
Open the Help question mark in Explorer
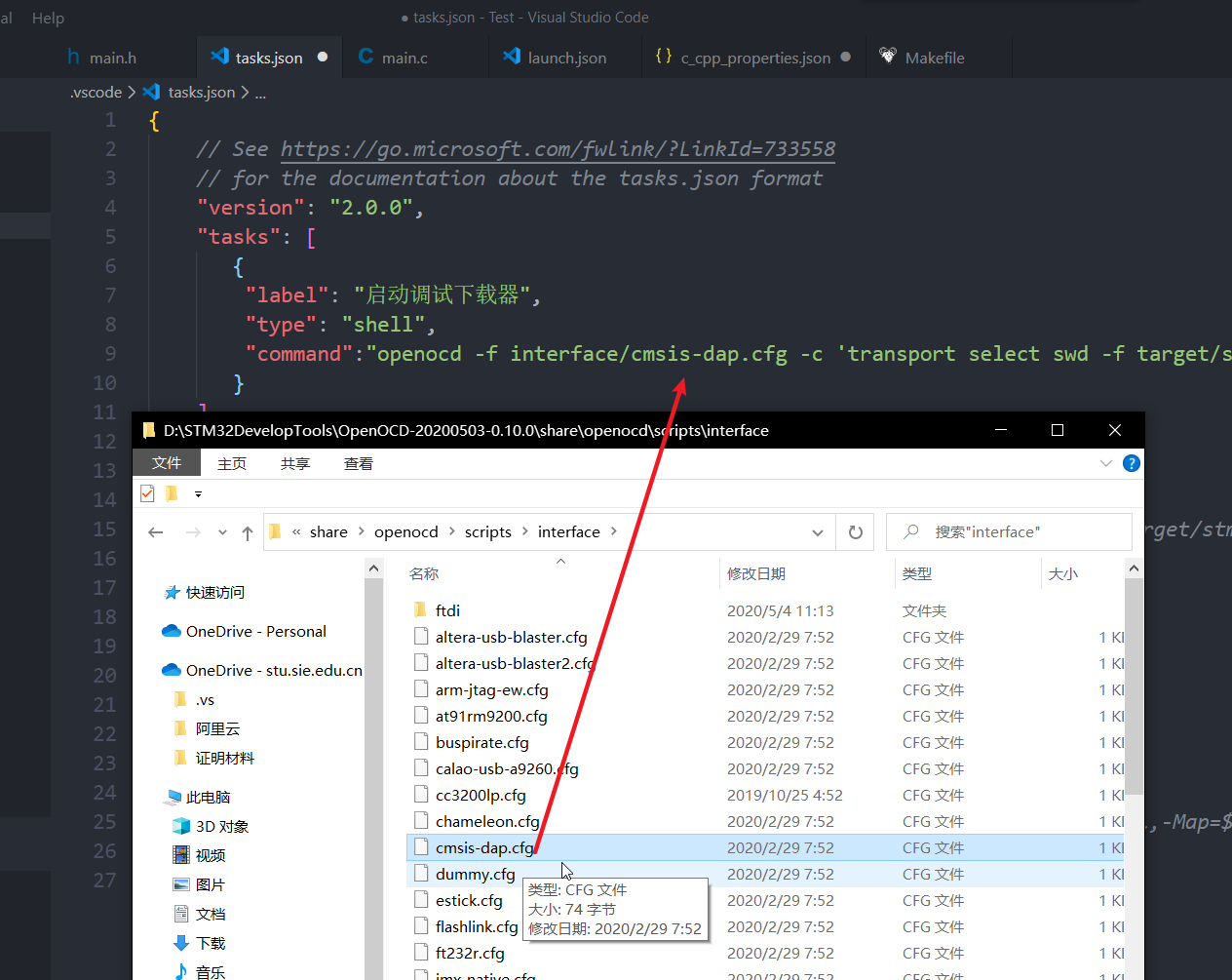[x=1131, y=463]
